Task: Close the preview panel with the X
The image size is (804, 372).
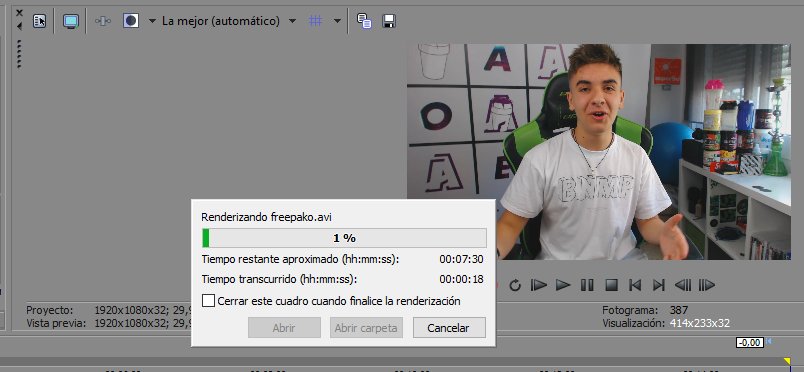Action: point(19,13)
